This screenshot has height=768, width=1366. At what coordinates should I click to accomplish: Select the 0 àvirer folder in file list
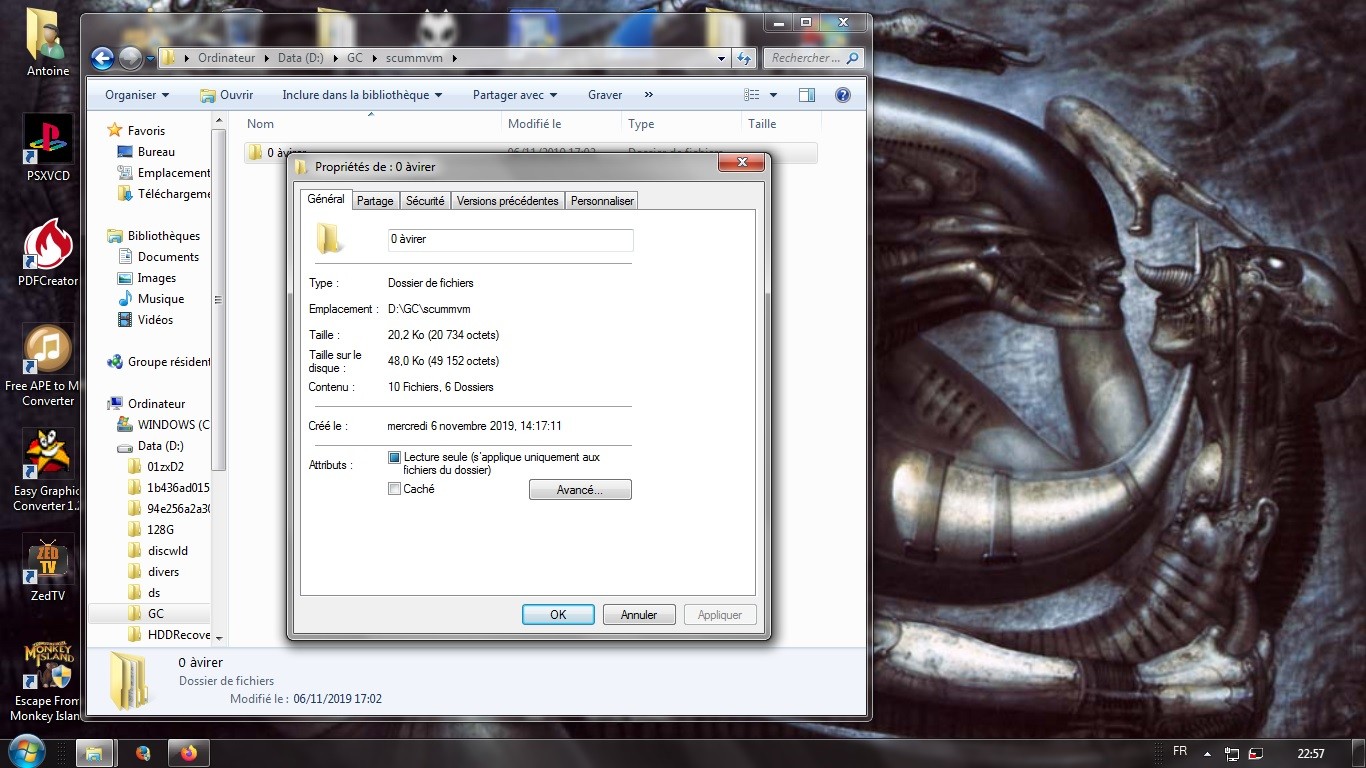530,153
